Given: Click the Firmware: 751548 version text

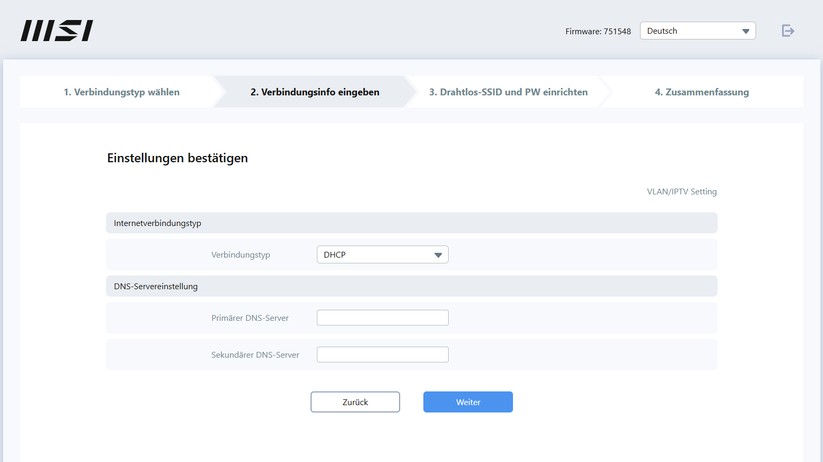Looking at the screenshot, I should [597, 32].
